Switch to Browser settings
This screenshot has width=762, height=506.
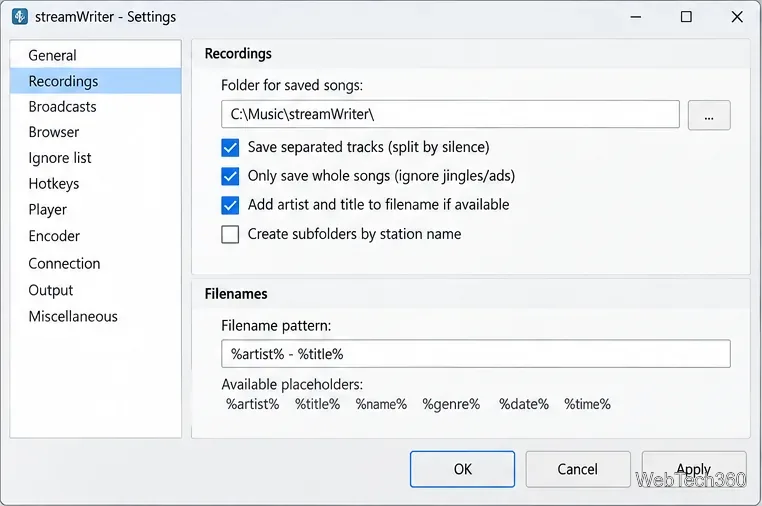[95, 132]
